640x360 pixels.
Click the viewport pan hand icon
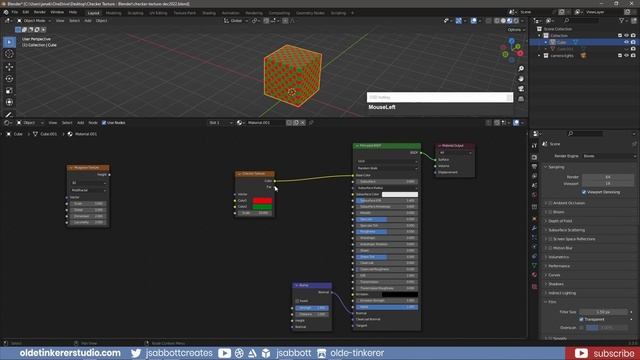coord(521,79)
